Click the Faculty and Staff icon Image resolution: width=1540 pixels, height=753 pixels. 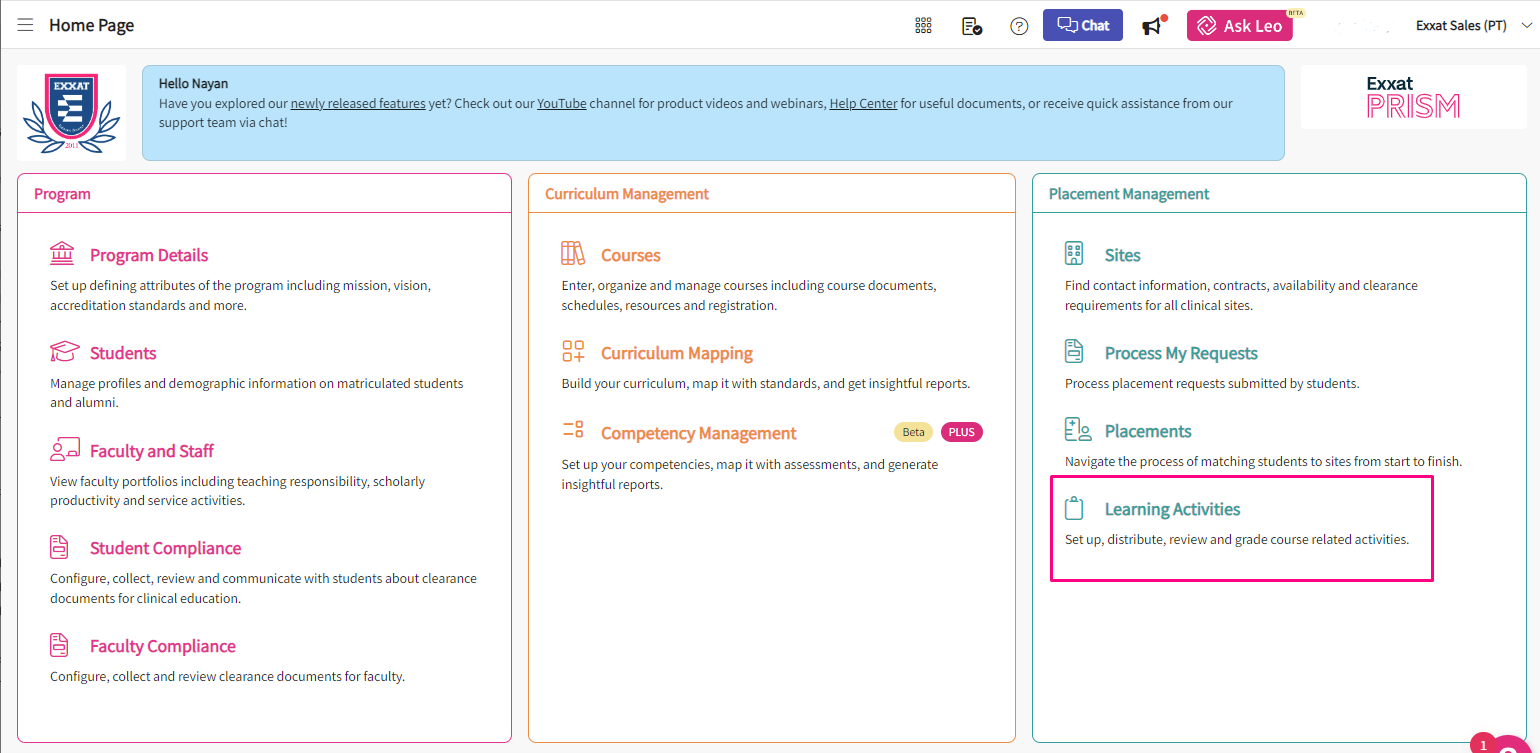(65, 450)
